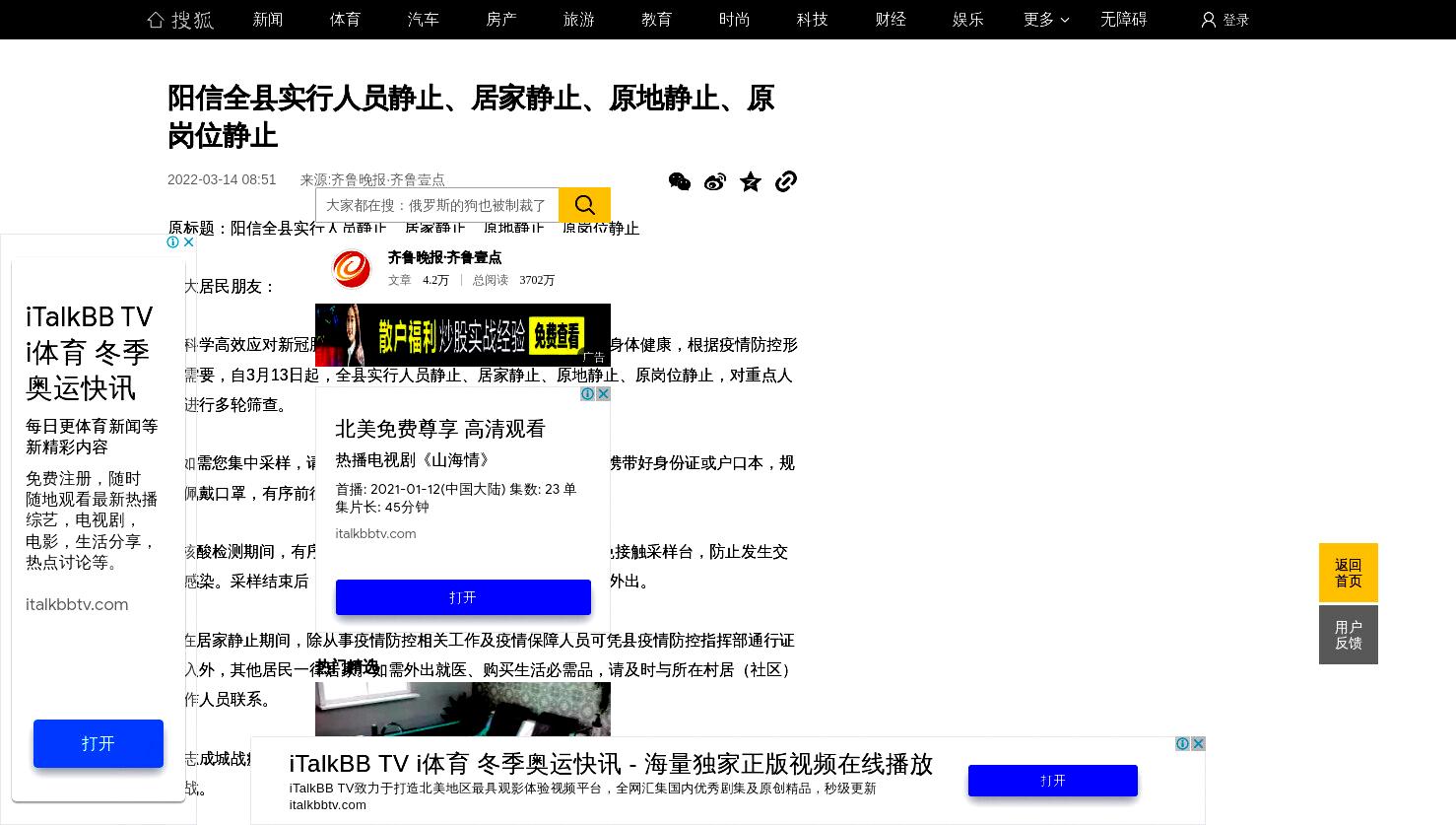This screenshot has width=1456, height=825.
Task: Share the article to Weibo
Action: (x=715, y=181)
